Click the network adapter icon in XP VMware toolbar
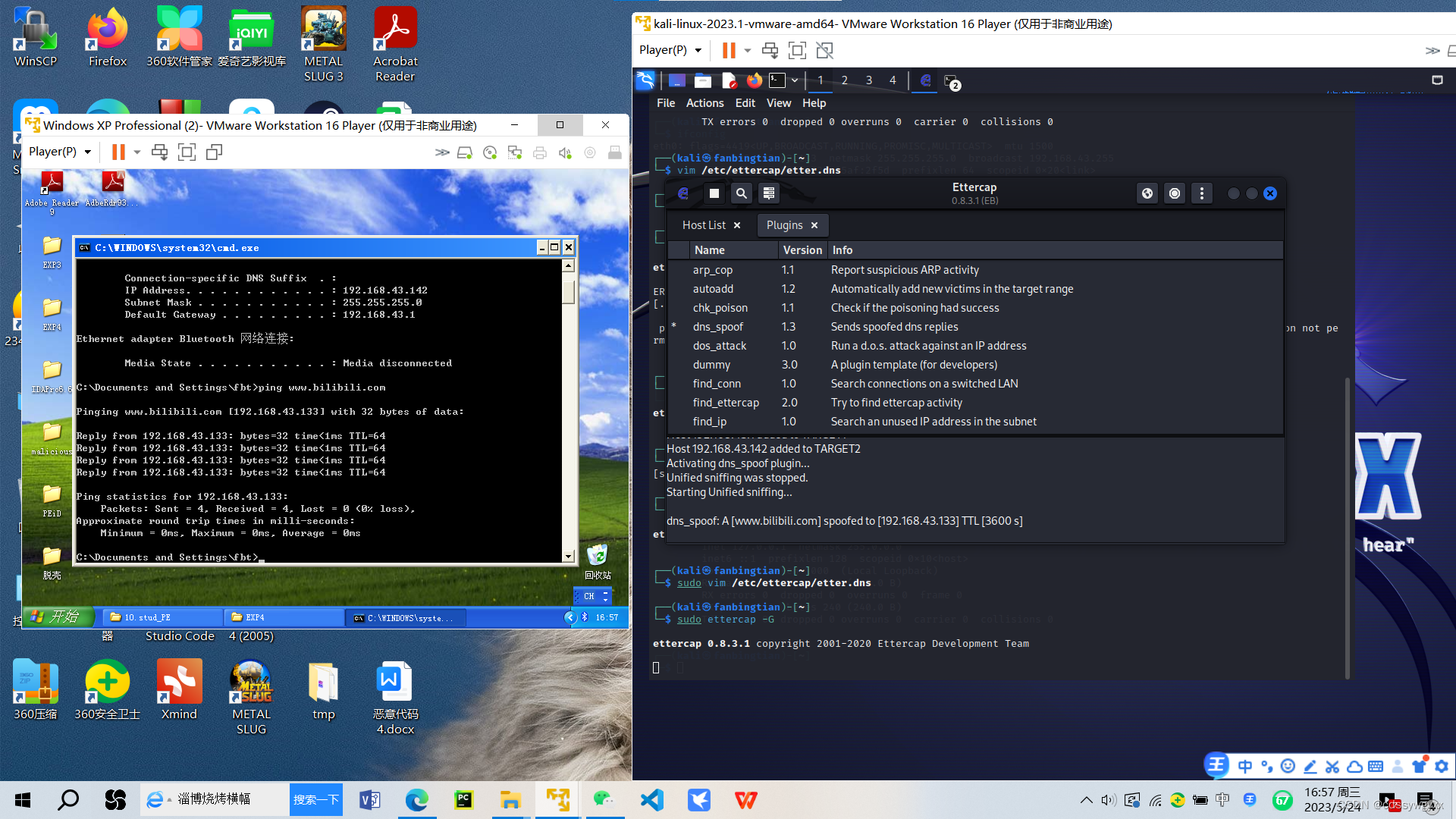 tap(515, 152)
